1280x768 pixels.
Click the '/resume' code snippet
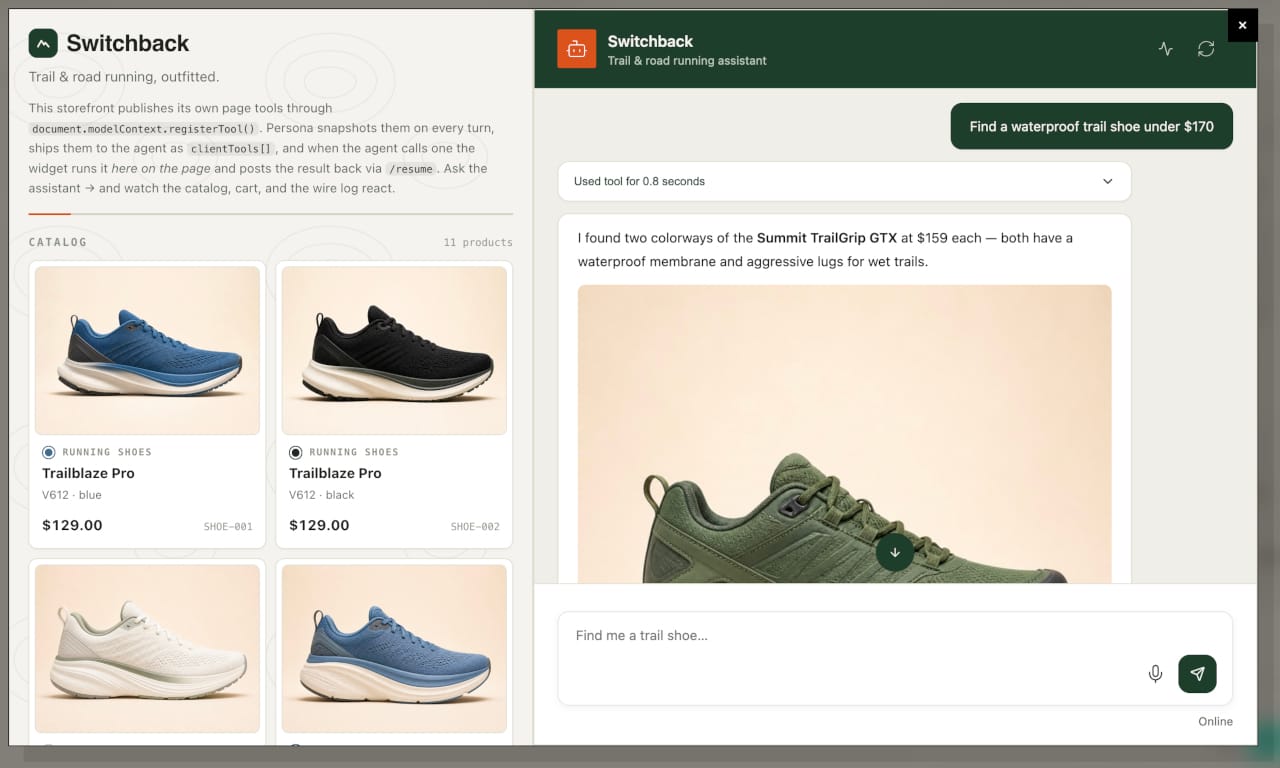click(x=412, y=169)
